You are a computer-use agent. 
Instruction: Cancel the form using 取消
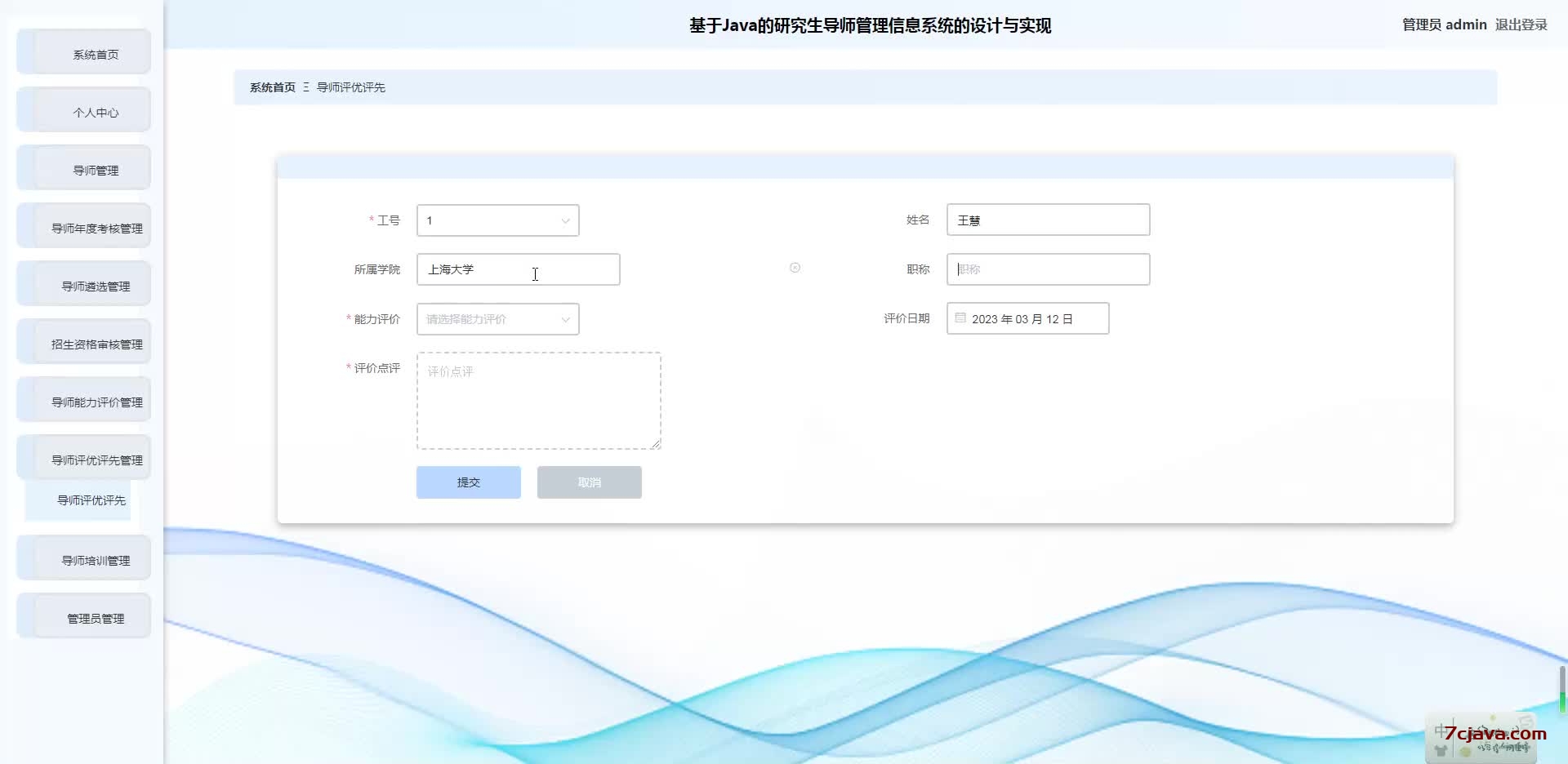tap(589, 482)
